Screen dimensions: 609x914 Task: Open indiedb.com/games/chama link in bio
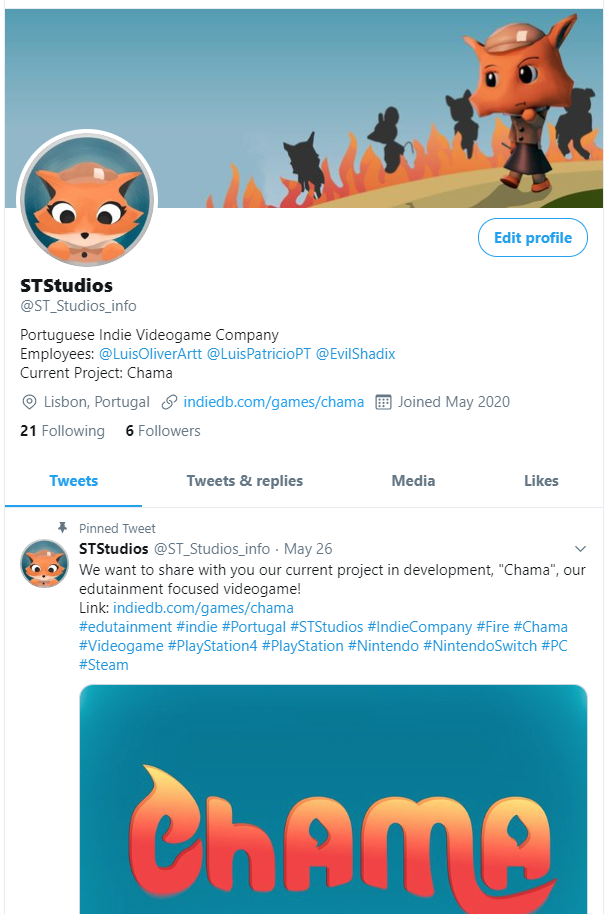[273, 402]
